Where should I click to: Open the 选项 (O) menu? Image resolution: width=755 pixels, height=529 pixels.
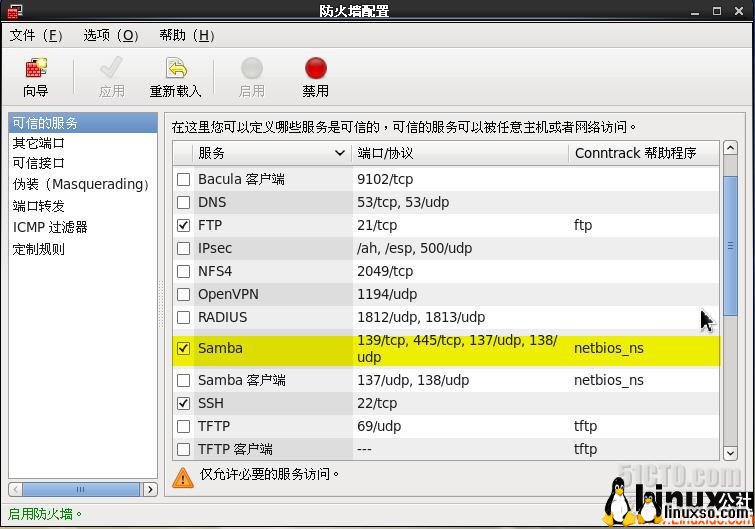point(111,35)
